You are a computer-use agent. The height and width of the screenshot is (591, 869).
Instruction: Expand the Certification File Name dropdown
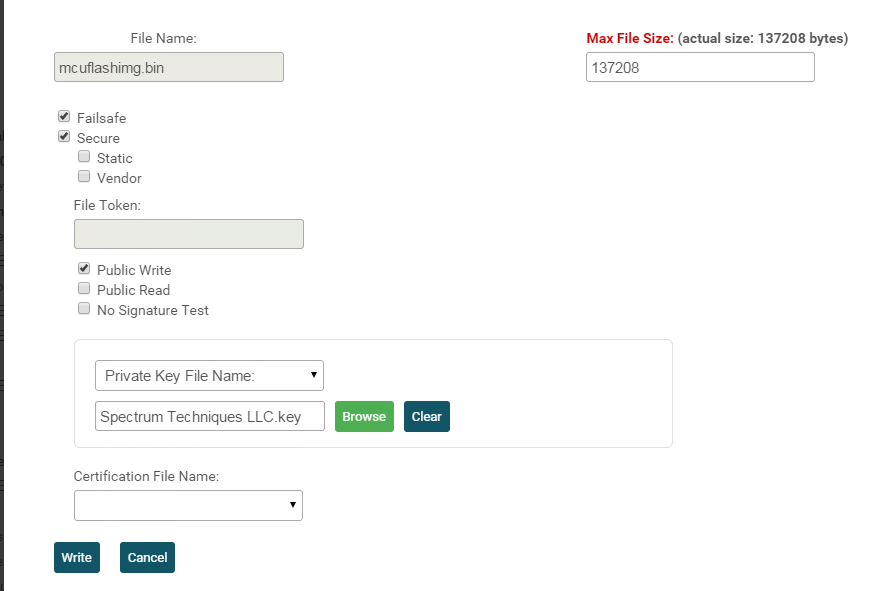[x=188, y=505]
